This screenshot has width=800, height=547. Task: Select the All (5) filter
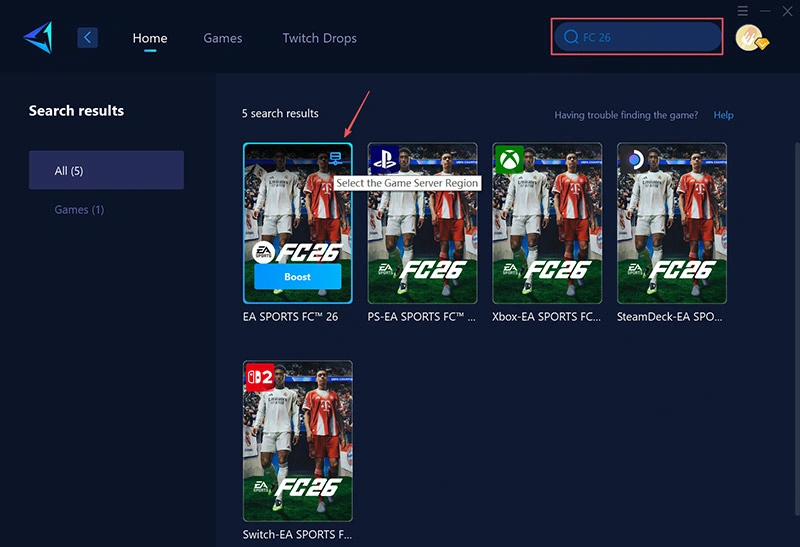[106, 170]
